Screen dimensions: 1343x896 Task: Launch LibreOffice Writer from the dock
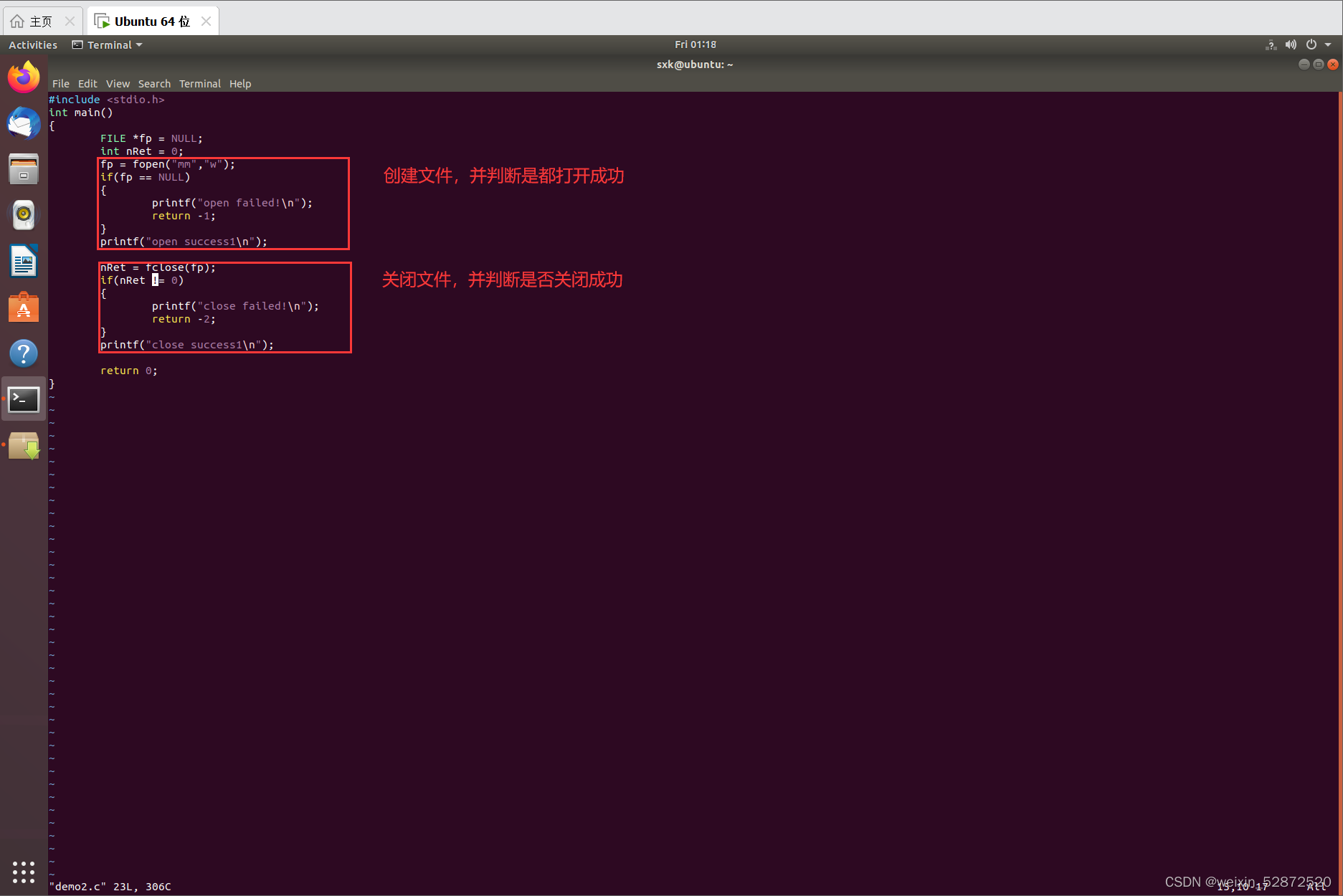click(x=24, y=261)
